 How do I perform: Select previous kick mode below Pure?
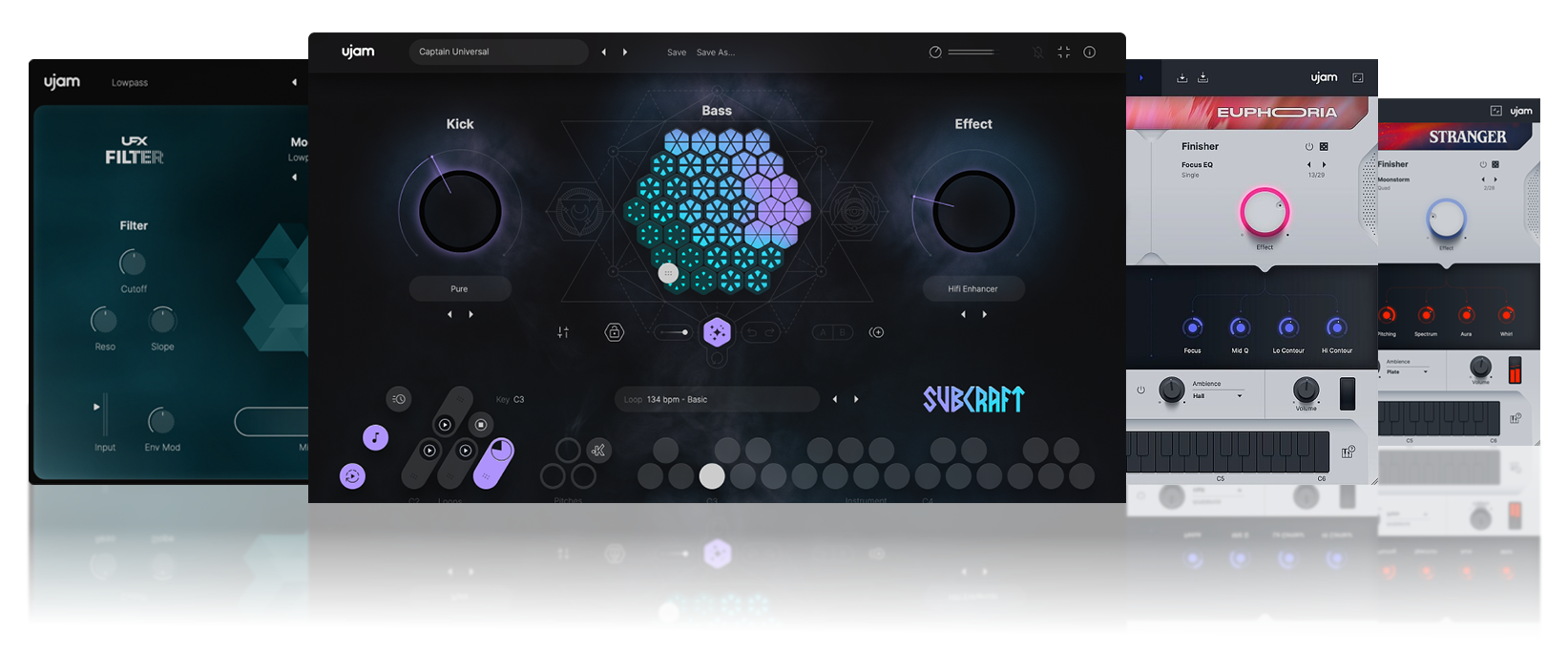pyautogui.click(x=449, y=314)
